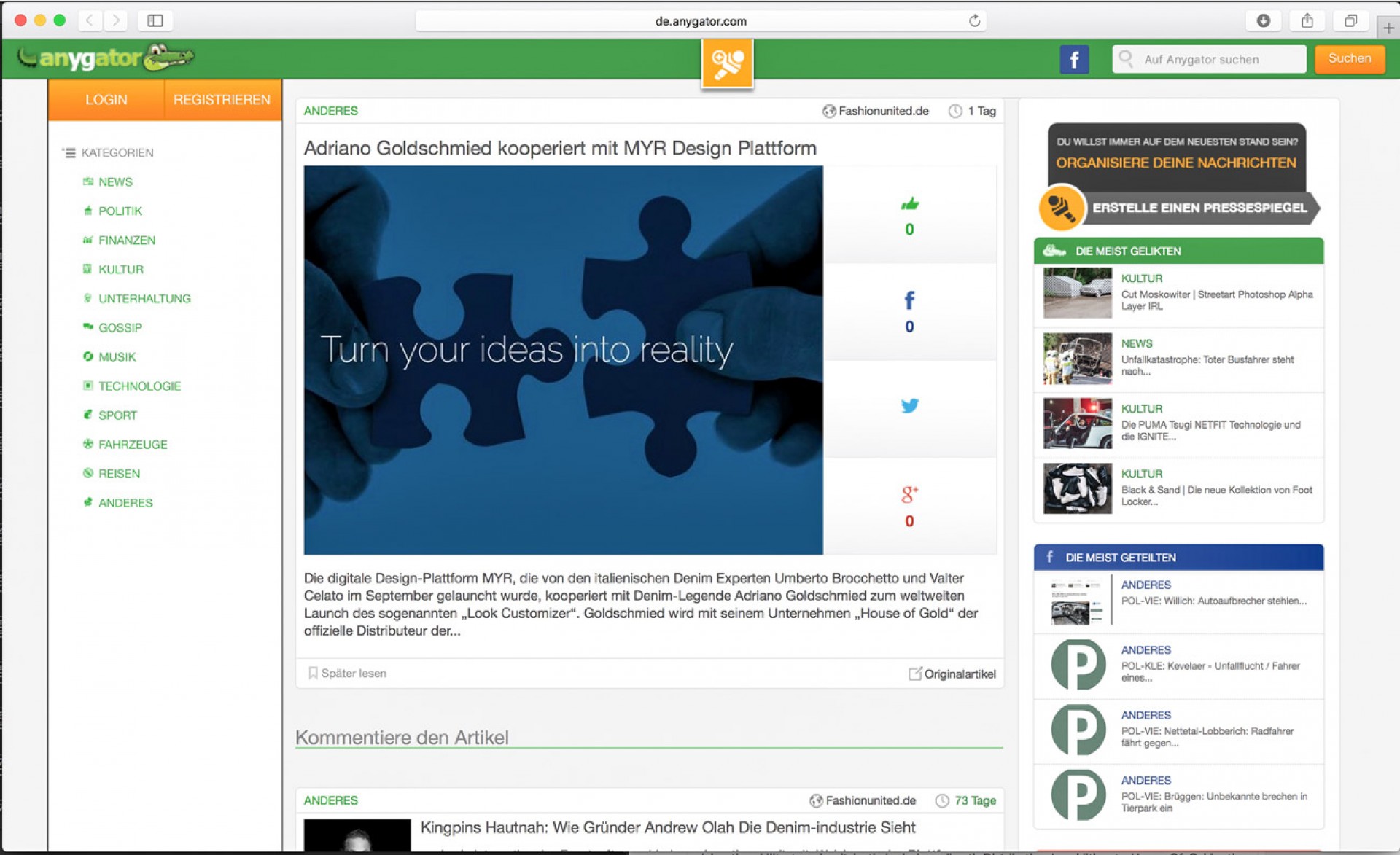
Task: Toggle Später lesen bookmark on article
Action: point(347,673)
